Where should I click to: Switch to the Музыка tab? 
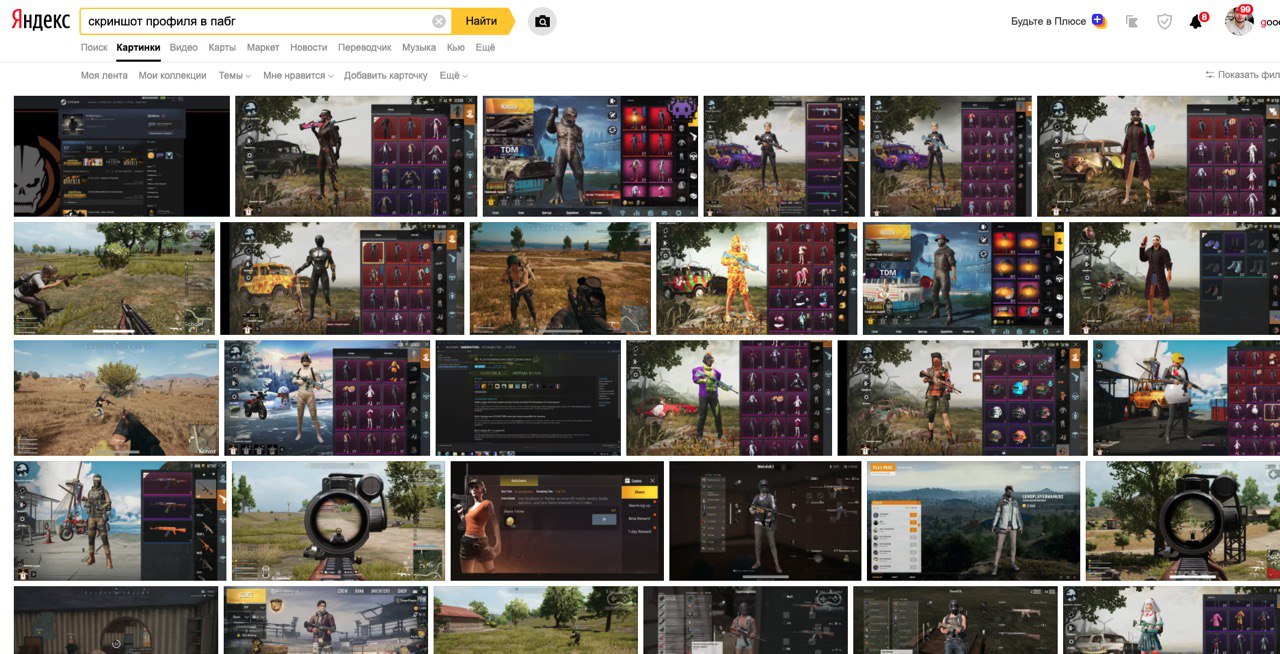click(419, 47)
